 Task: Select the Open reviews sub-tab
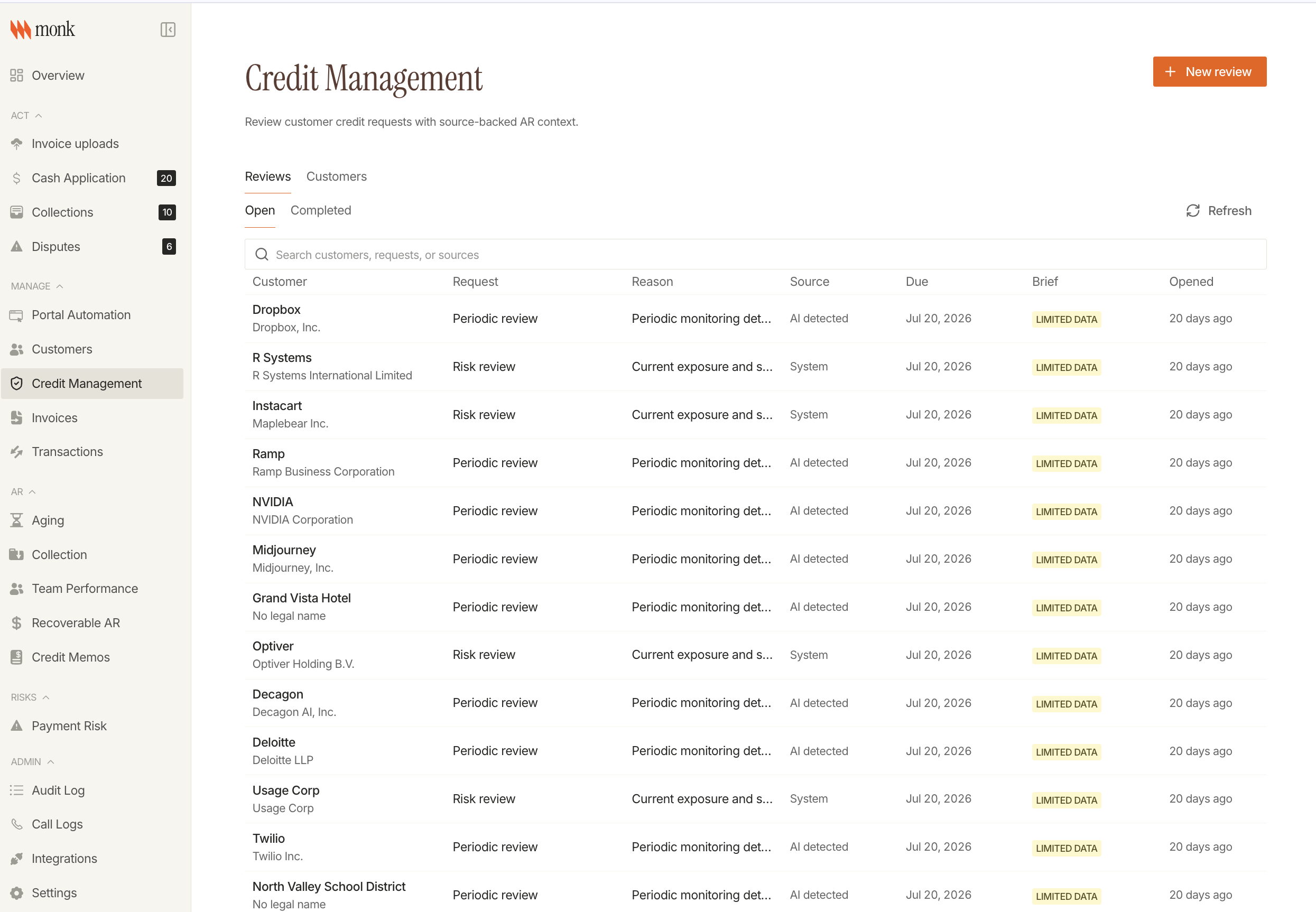tap(260, 210)
